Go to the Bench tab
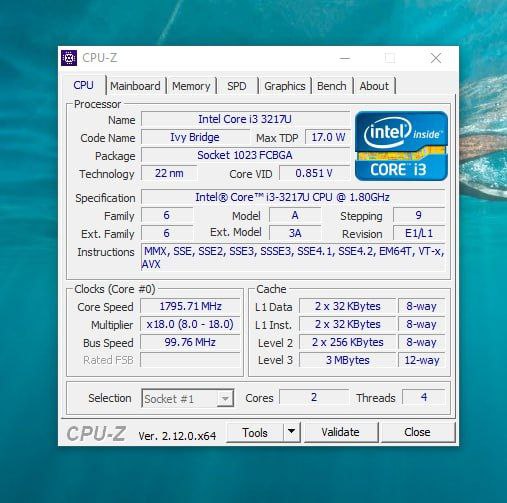This screenshot has width=507, height=503. pyautogui.click(x=332, y=86)
